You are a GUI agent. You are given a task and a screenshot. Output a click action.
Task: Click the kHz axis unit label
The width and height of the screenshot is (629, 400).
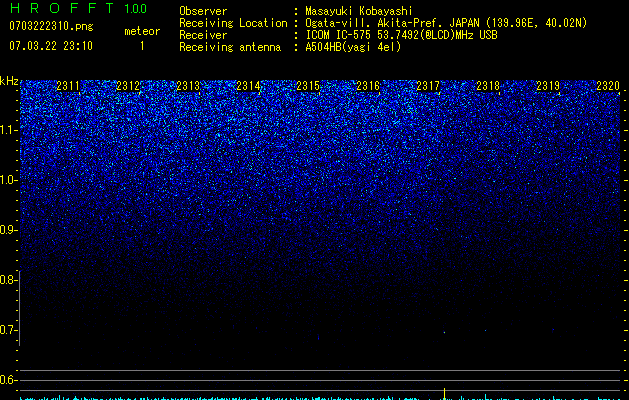(9, 81)
